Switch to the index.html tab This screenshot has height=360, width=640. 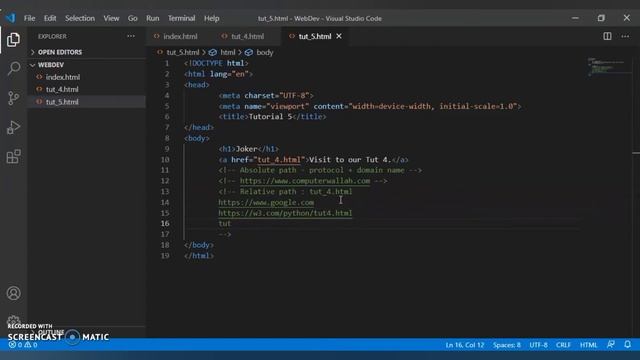[180, 36]
